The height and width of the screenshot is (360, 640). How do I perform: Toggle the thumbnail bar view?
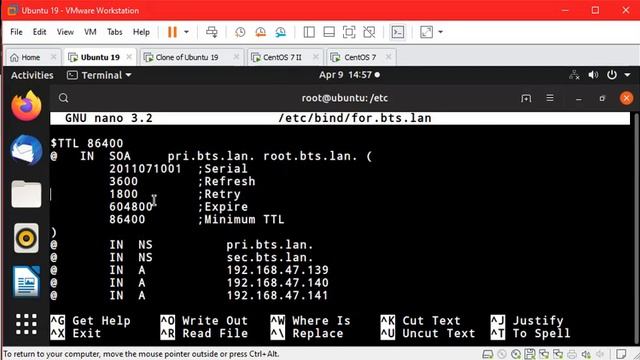pyautogui.click(x=329, y=32)
